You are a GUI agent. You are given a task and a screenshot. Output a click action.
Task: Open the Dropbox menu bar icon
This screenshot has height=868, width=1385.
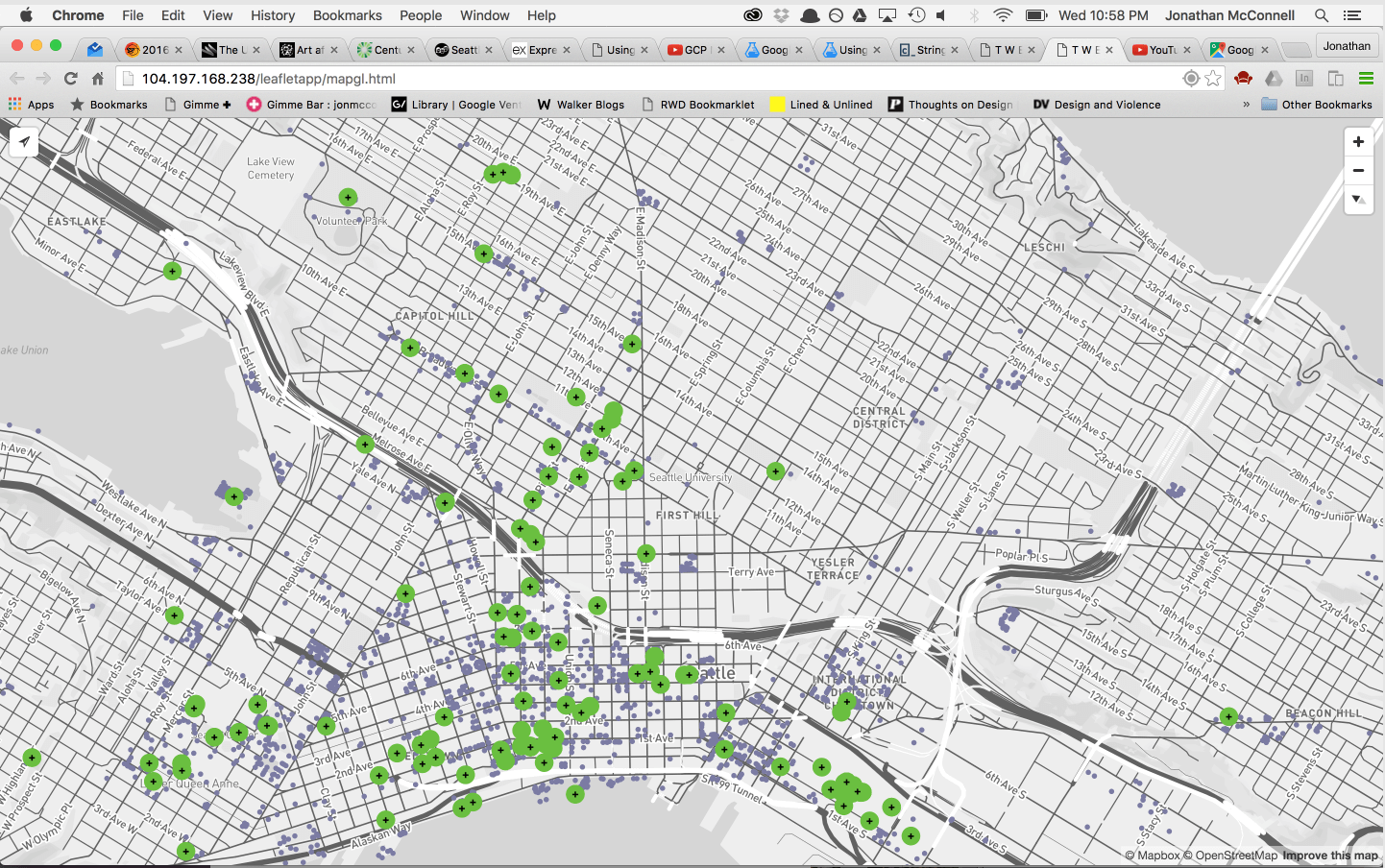782,15
